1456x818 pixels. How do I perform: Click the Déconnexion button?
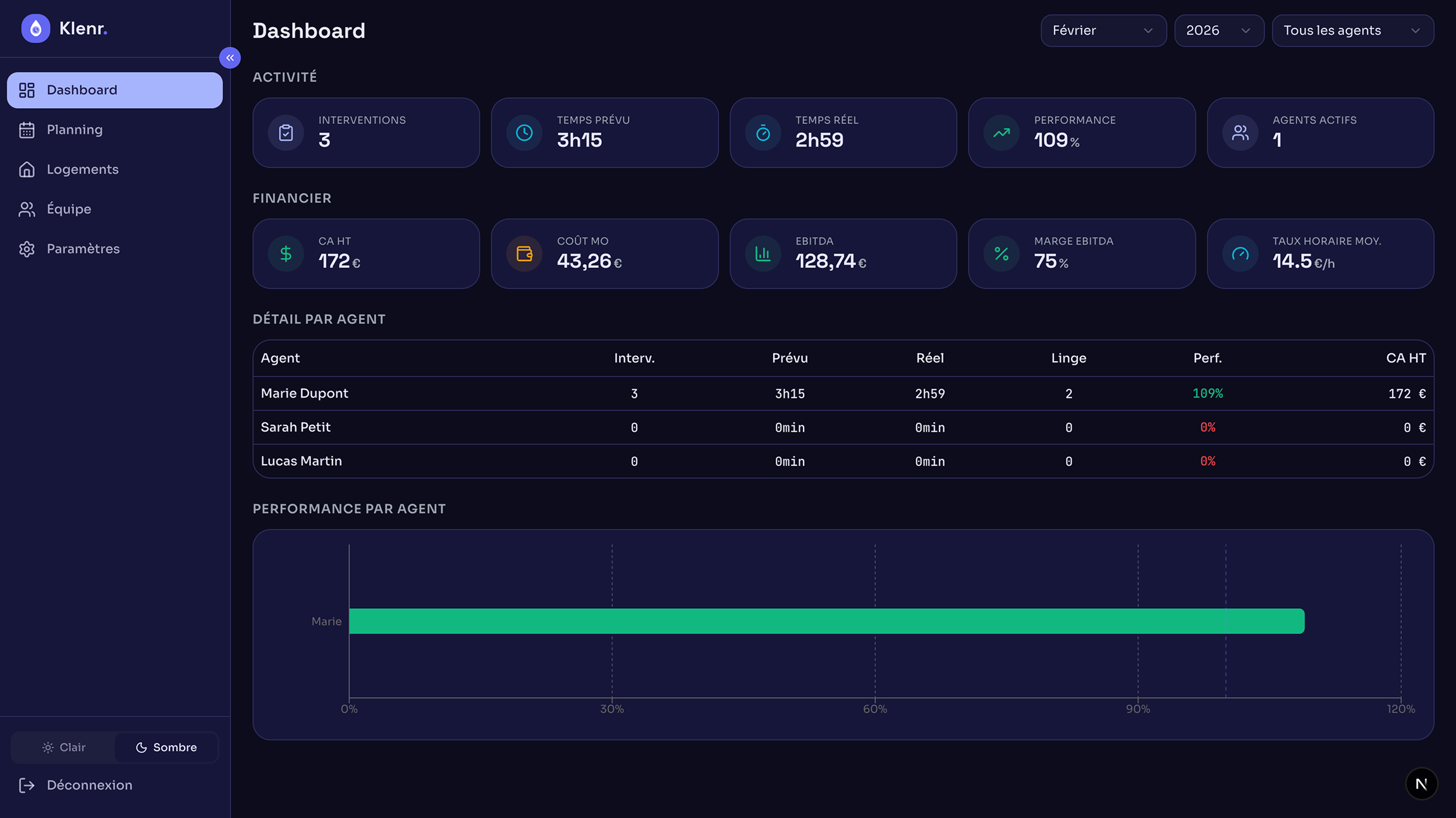coord(89,784)
